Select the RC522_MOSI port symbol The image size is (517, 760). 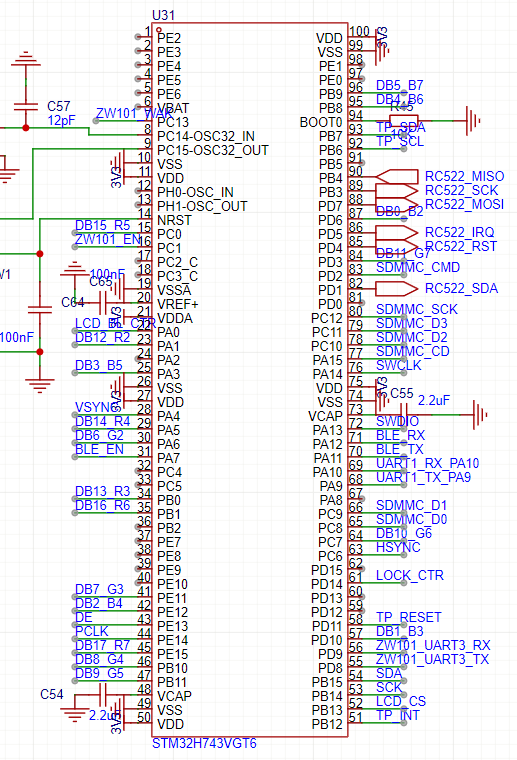point(397,205)
